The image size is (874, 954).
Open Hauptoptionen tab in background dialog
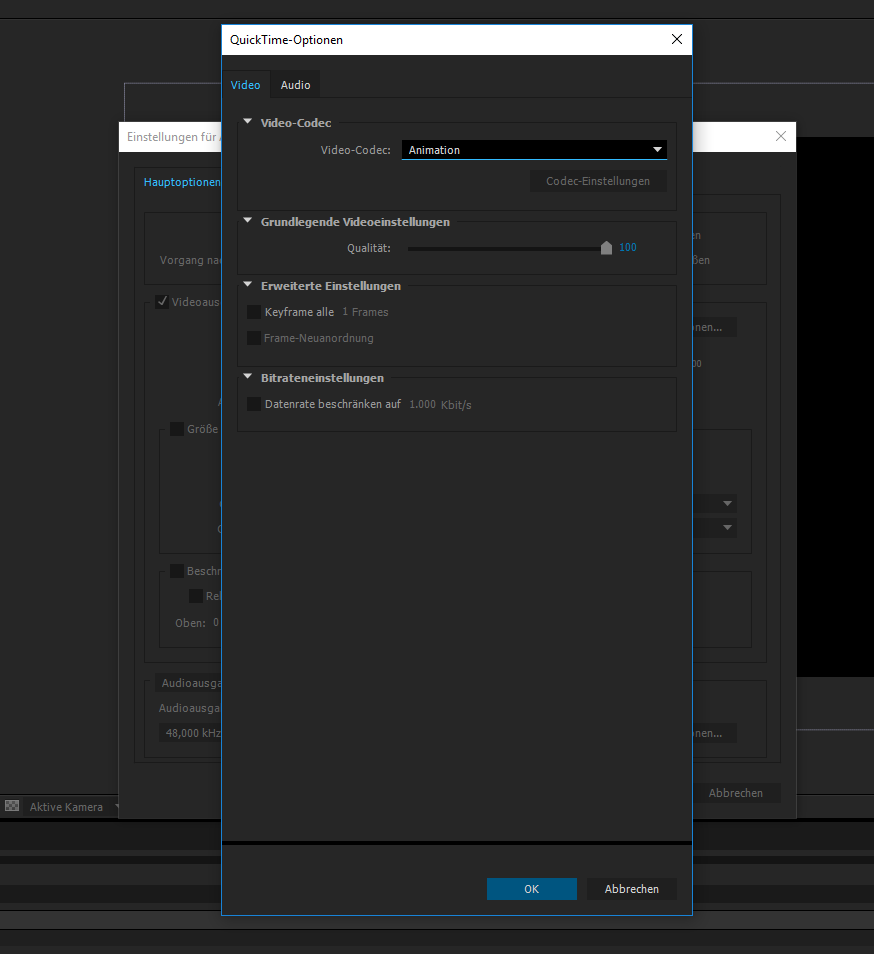click(x=182, y=182)
